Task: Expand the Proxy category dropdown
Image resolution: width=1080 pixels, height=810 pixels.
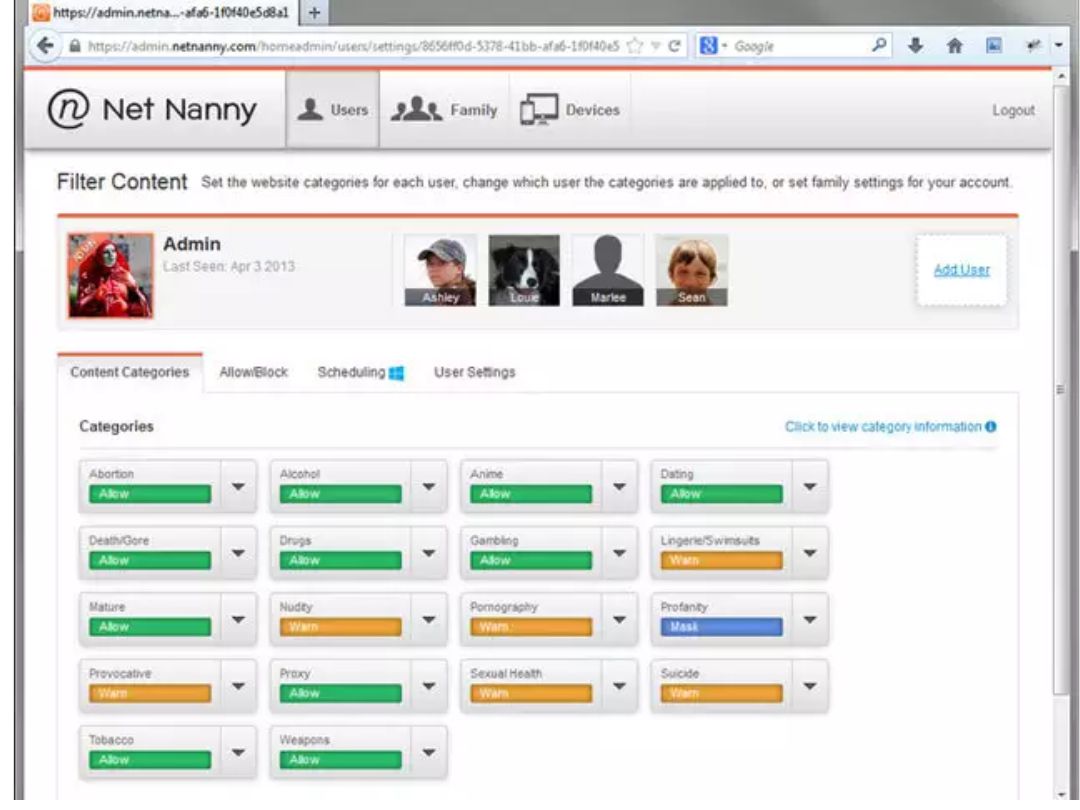Action: (429, 686)
